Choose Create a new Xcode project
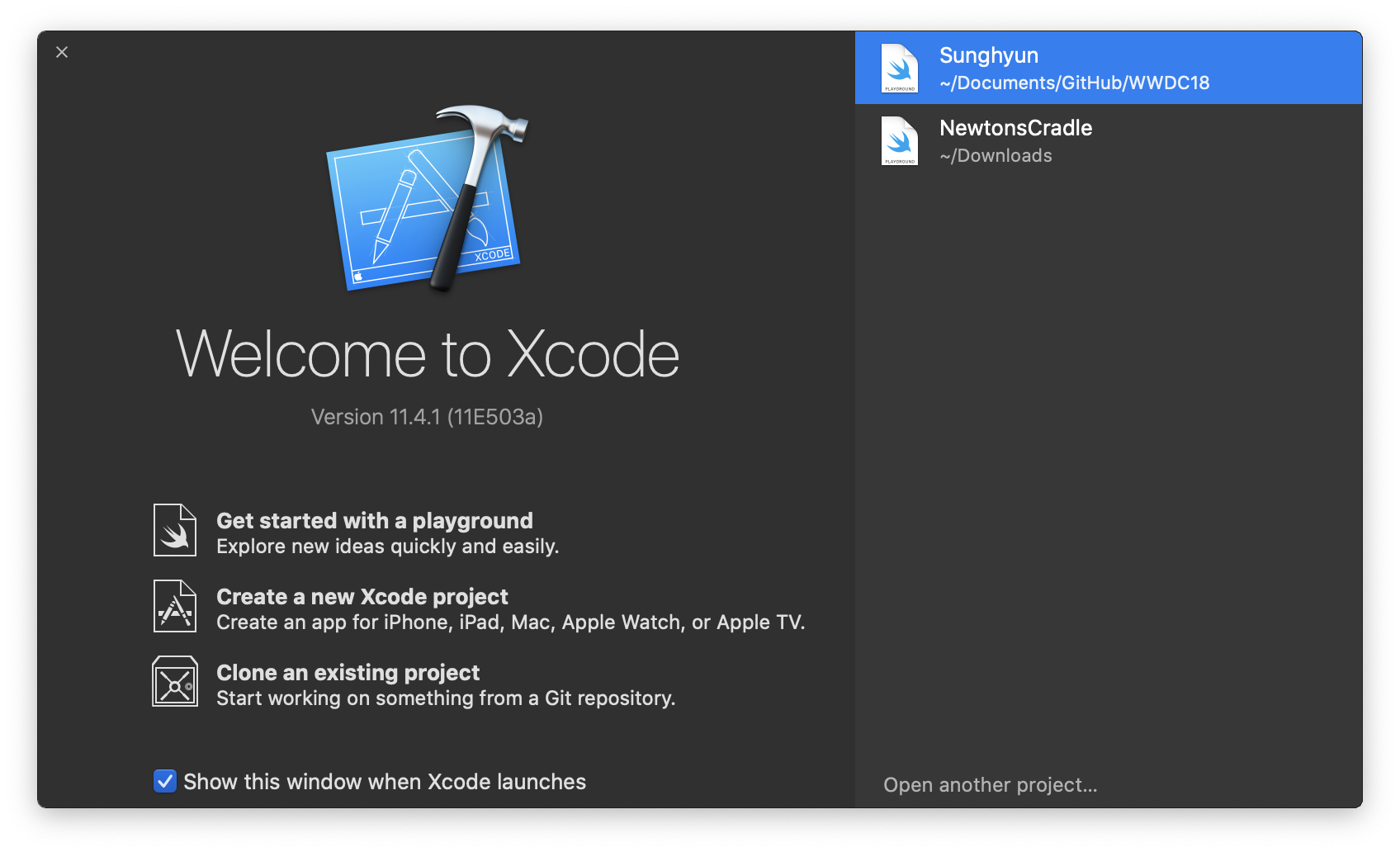This screenshot has width=1400, height=852. [x=362, y=597]
